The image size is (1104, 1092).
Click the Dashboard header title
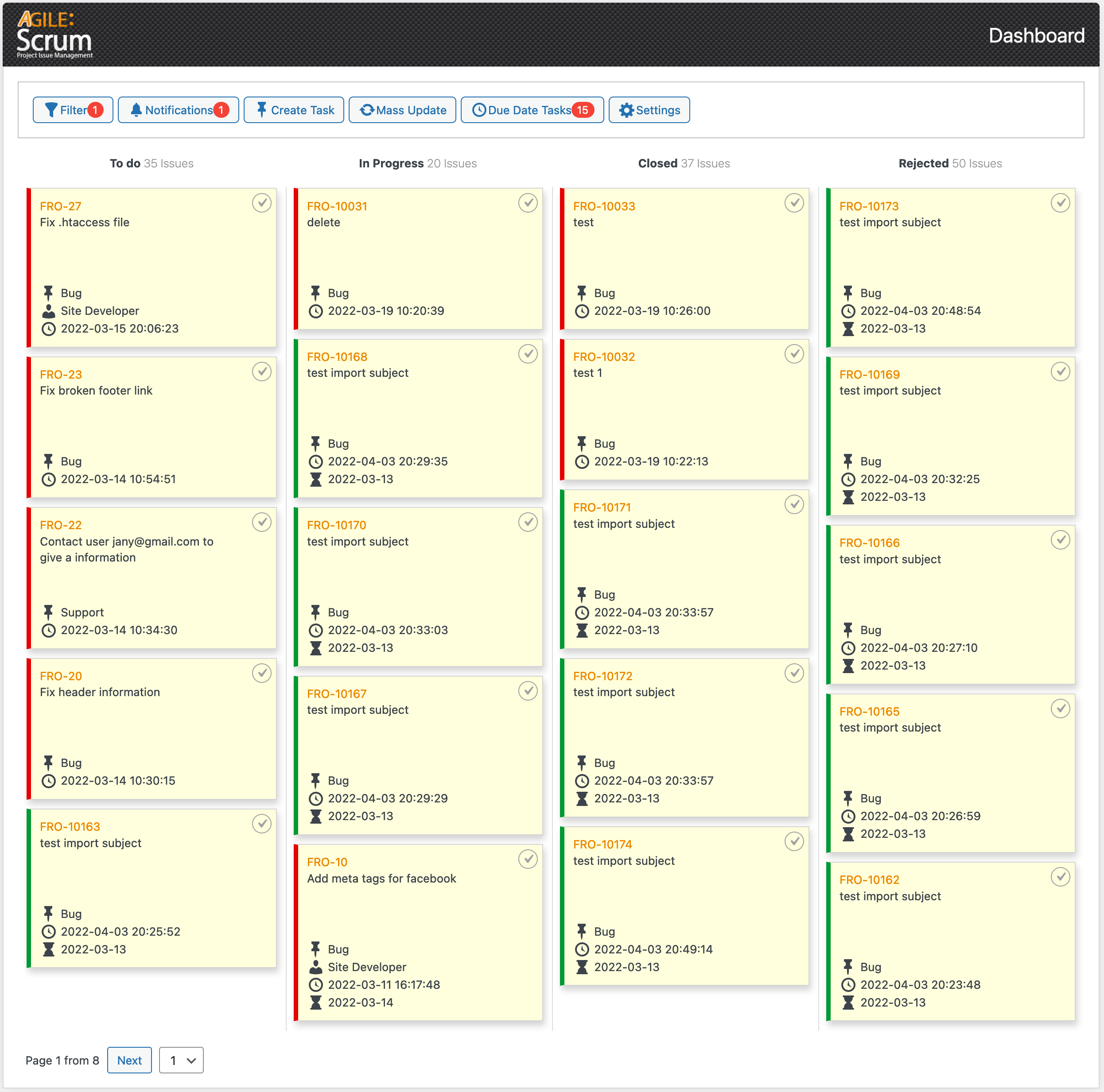tap(1037, 35)
